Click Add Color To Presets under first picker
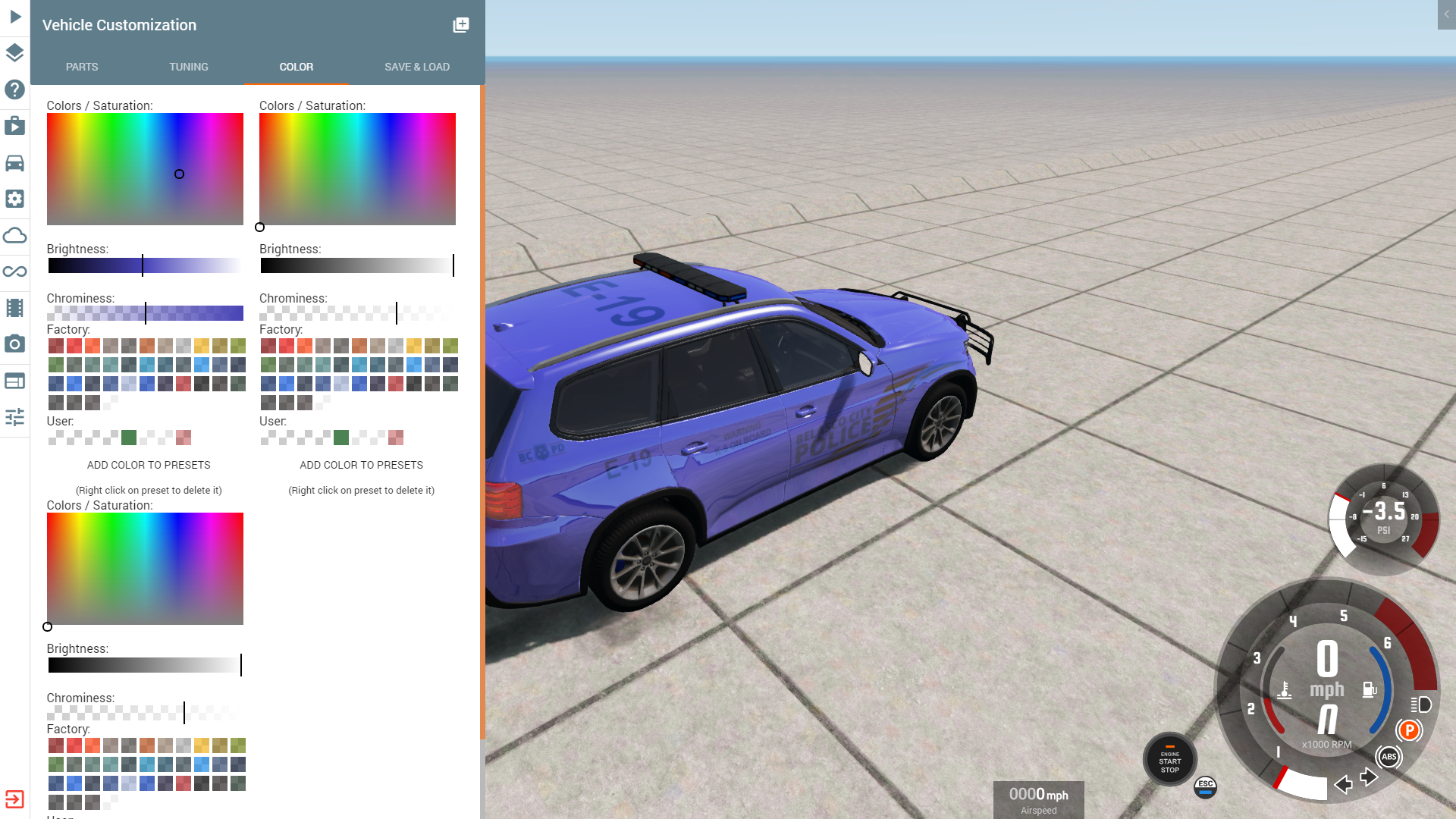The image size is (1456, 819). point(149,465)
